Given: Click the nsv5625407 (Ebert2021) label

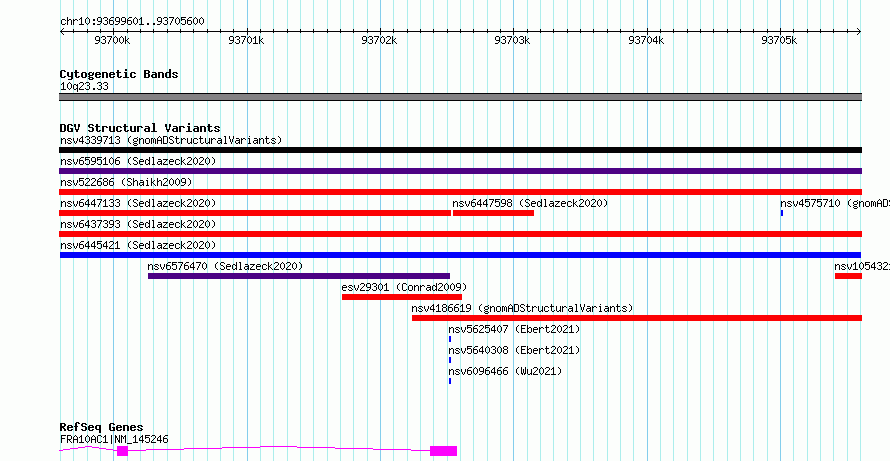Looking at the screenshot, I should [514, 329].
